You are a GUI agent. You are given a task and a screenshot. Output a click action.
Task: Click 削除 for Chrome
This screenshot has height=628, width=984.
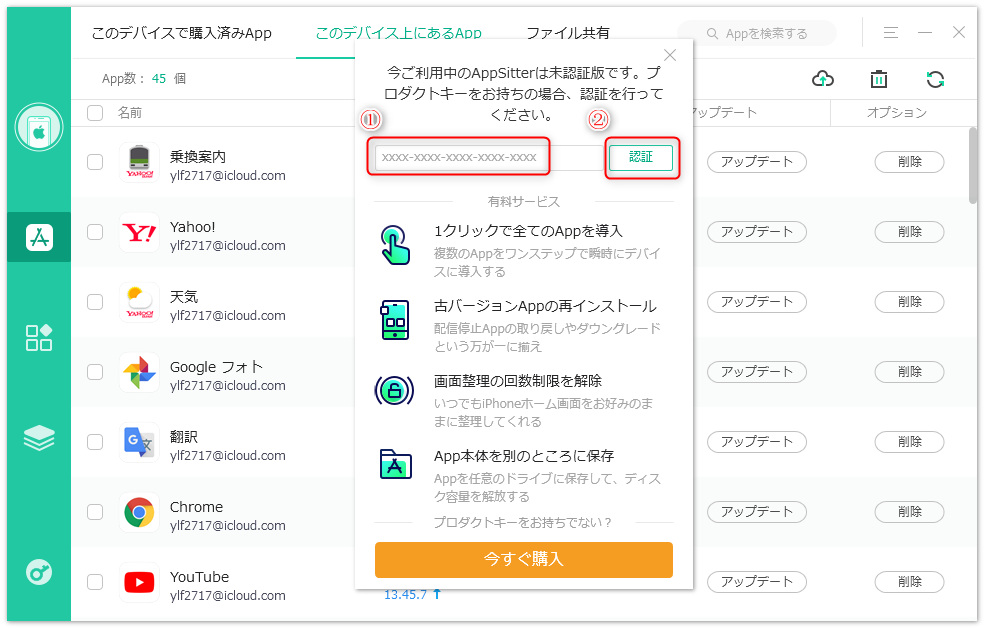[909, 512]
